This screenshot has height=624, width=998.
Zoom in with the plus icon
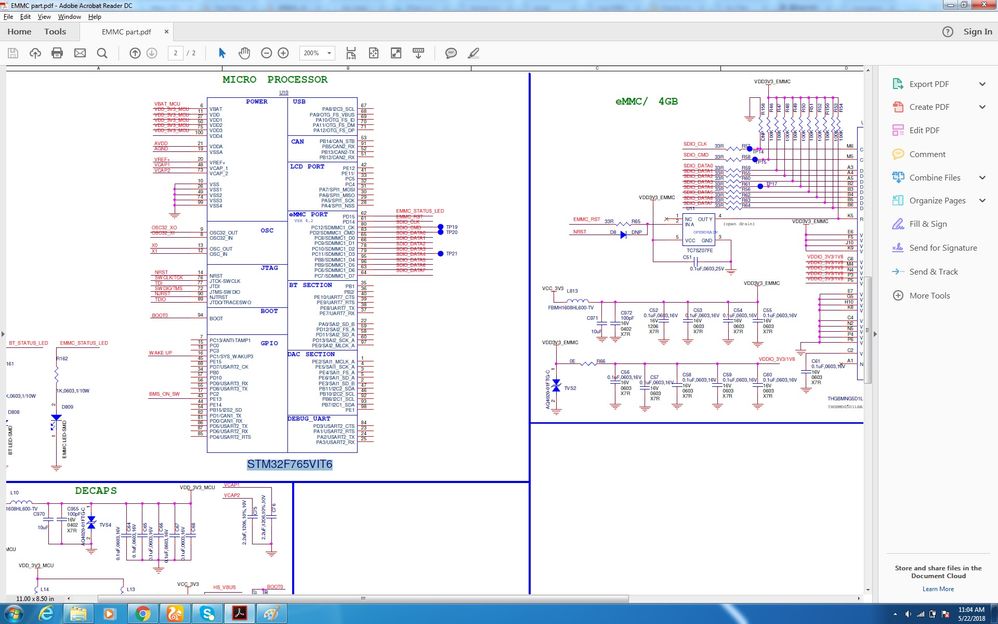point(283,53)
